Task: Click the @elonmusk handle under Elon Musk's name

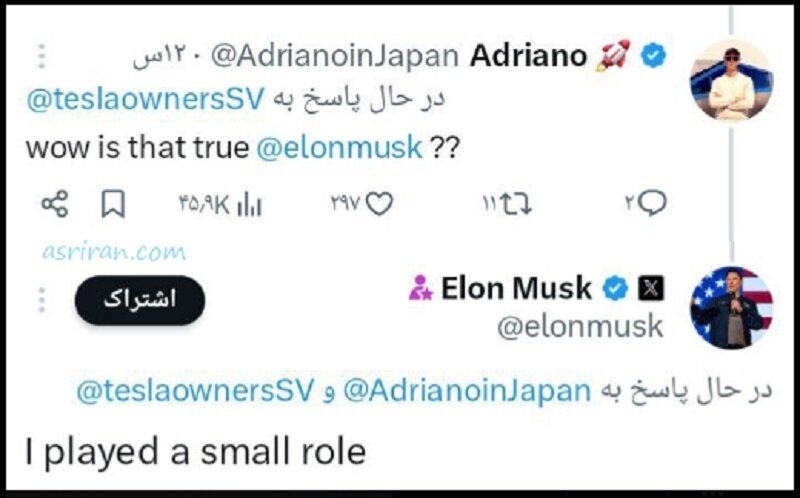Action: tap(580, 326)
